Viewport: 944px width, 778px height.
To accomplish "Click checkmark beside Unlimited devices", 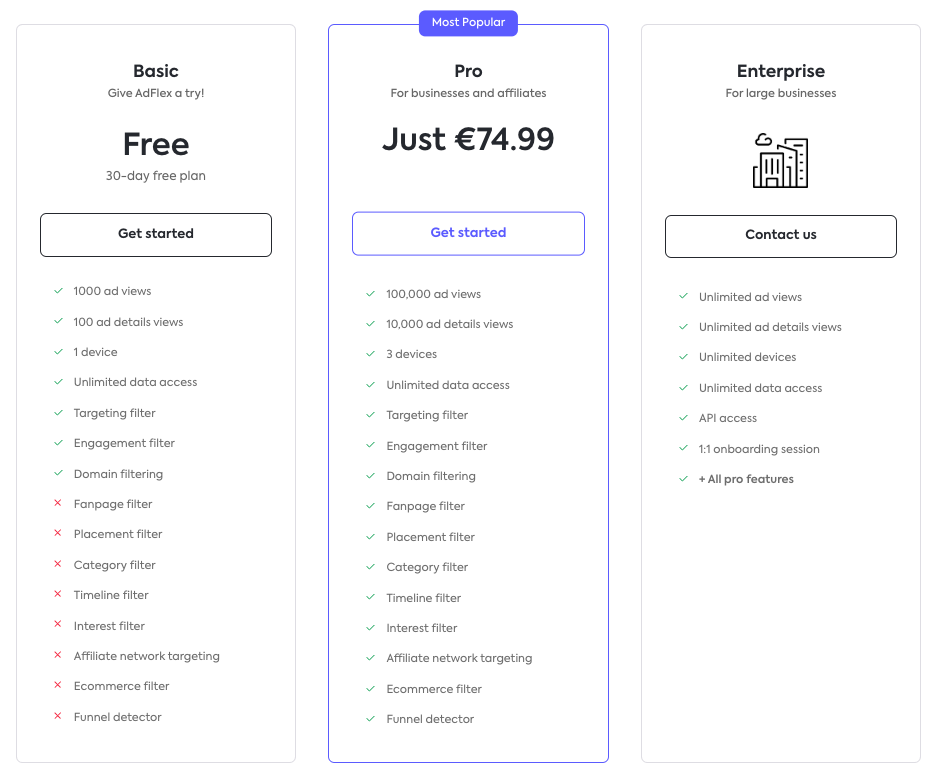I will [x=684, y=357].
